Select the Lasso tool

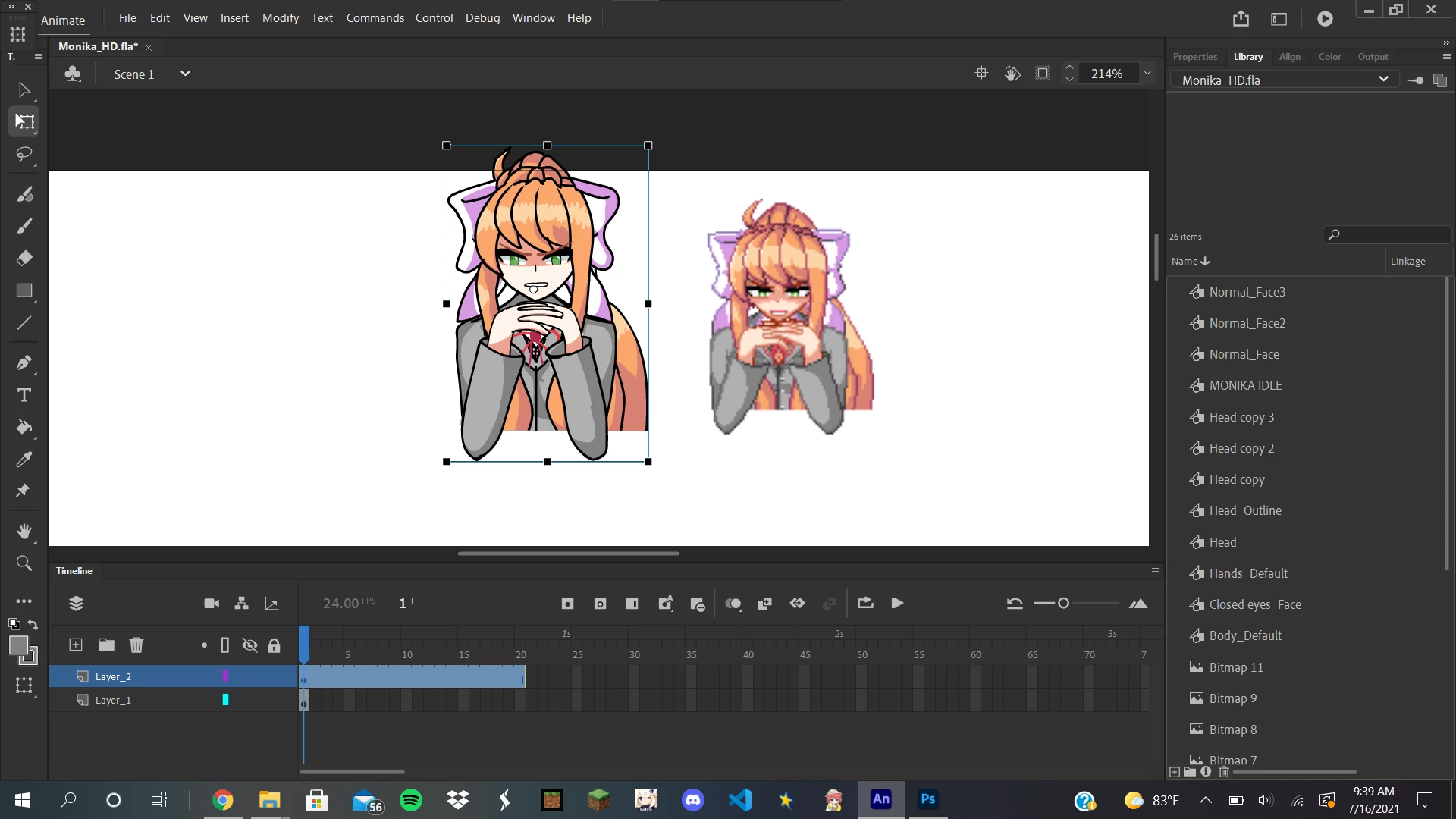pos(24,154)
